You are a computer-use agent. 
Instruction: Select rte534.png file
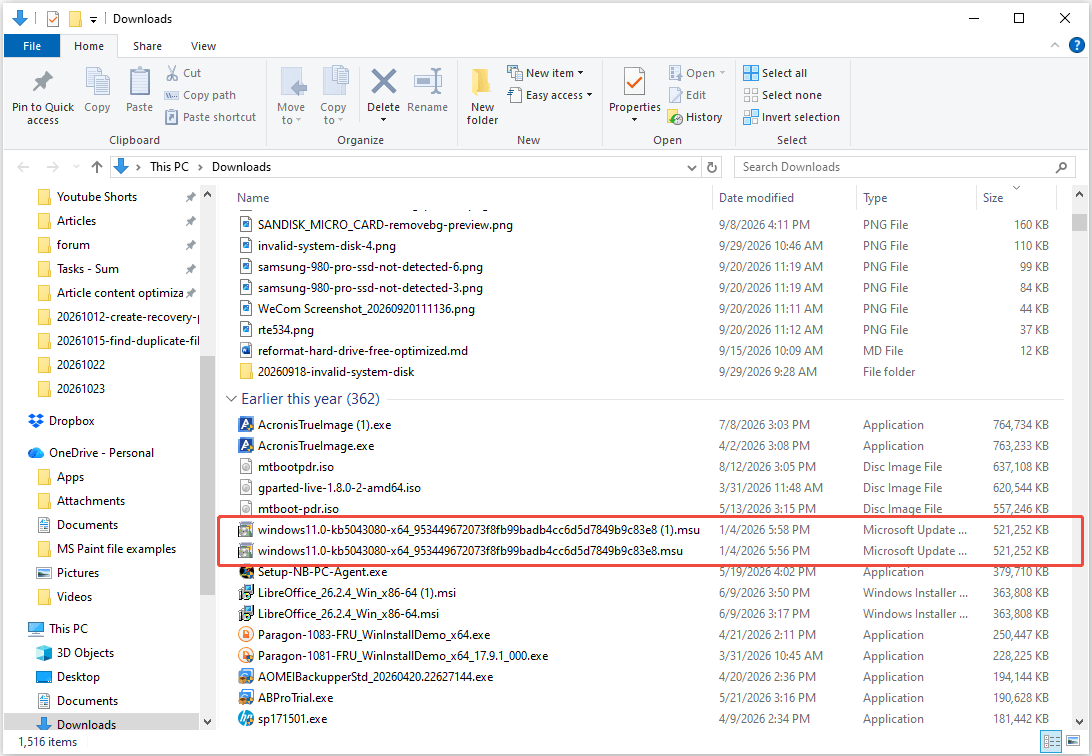pos(286,330)
